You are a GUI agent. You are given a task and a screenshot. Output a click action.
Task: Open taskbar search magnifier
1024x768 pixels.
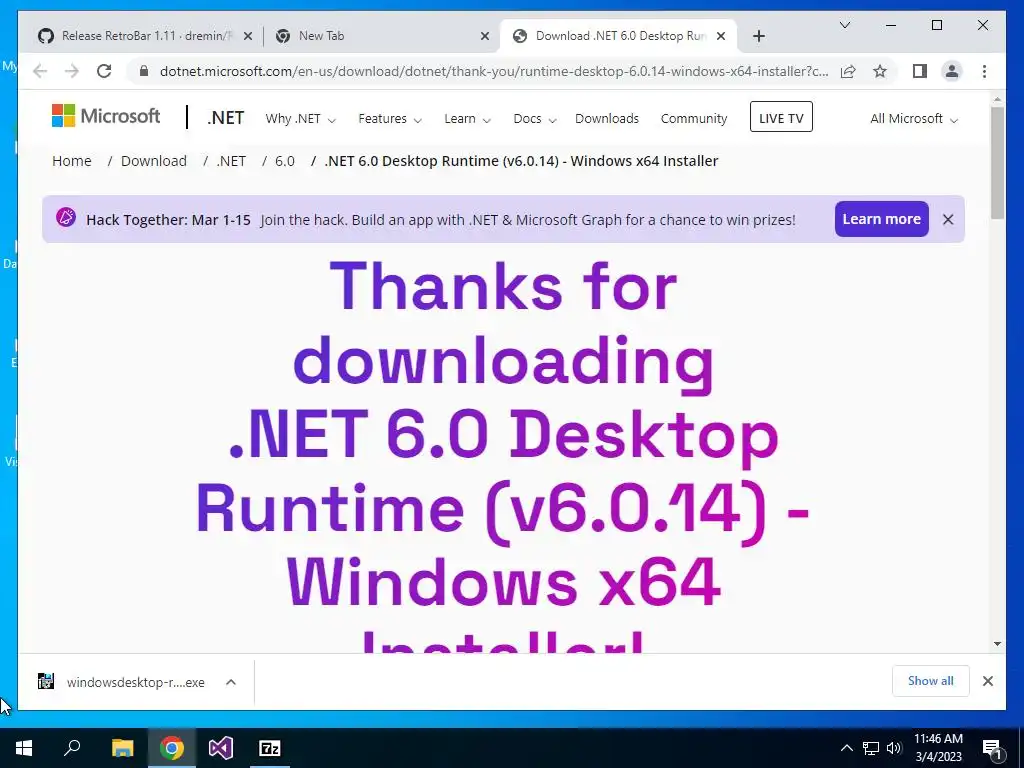point(72,748)
